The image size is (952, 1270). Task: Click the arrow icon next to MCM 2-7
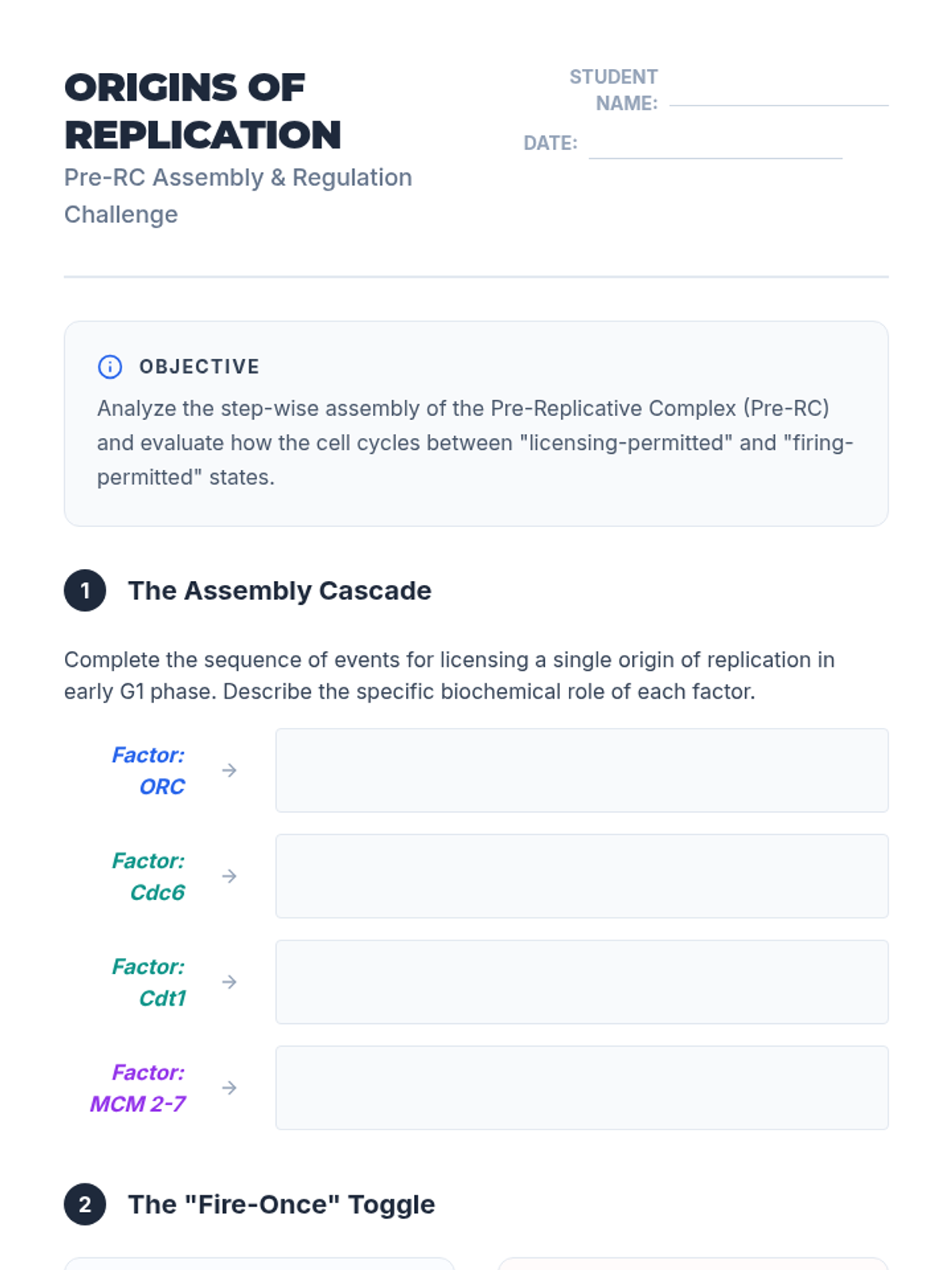tap(229, 1088)
